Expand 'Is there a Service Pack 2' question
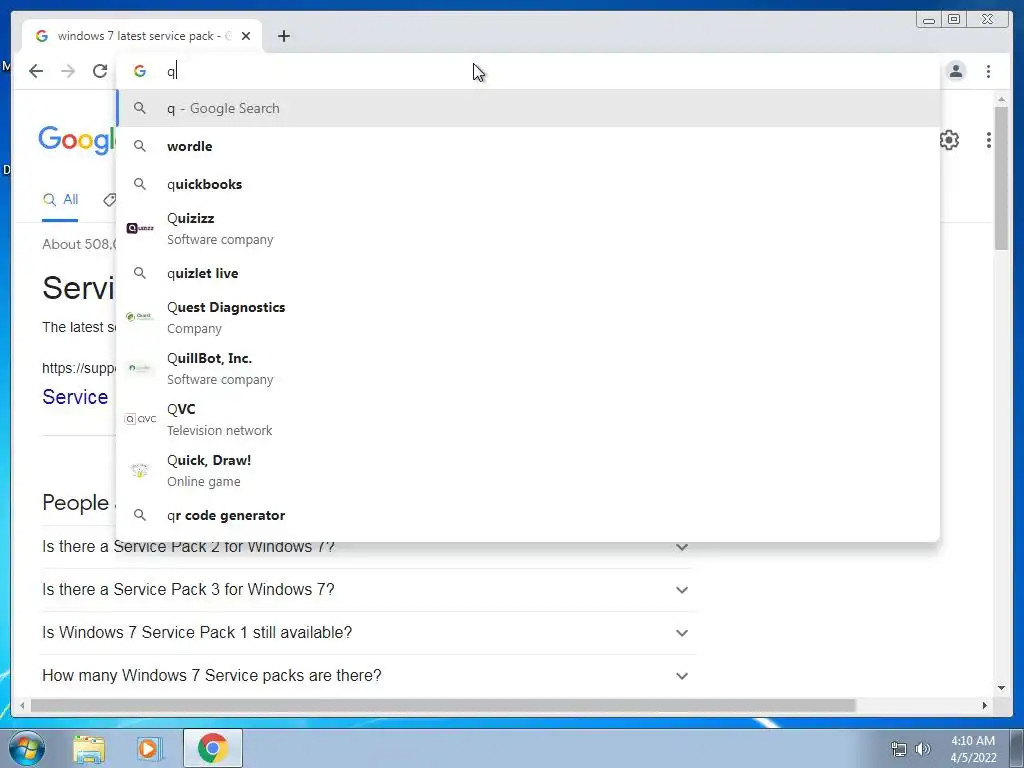The image size is (1024, 768). [x=368, y=547]
